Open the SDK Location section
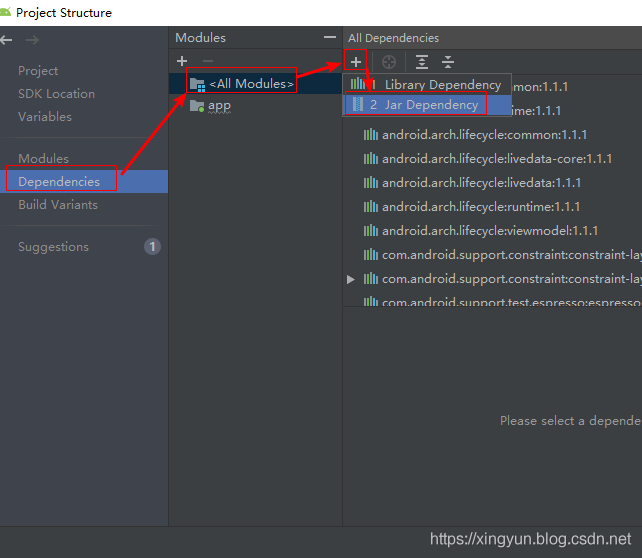 56,94
